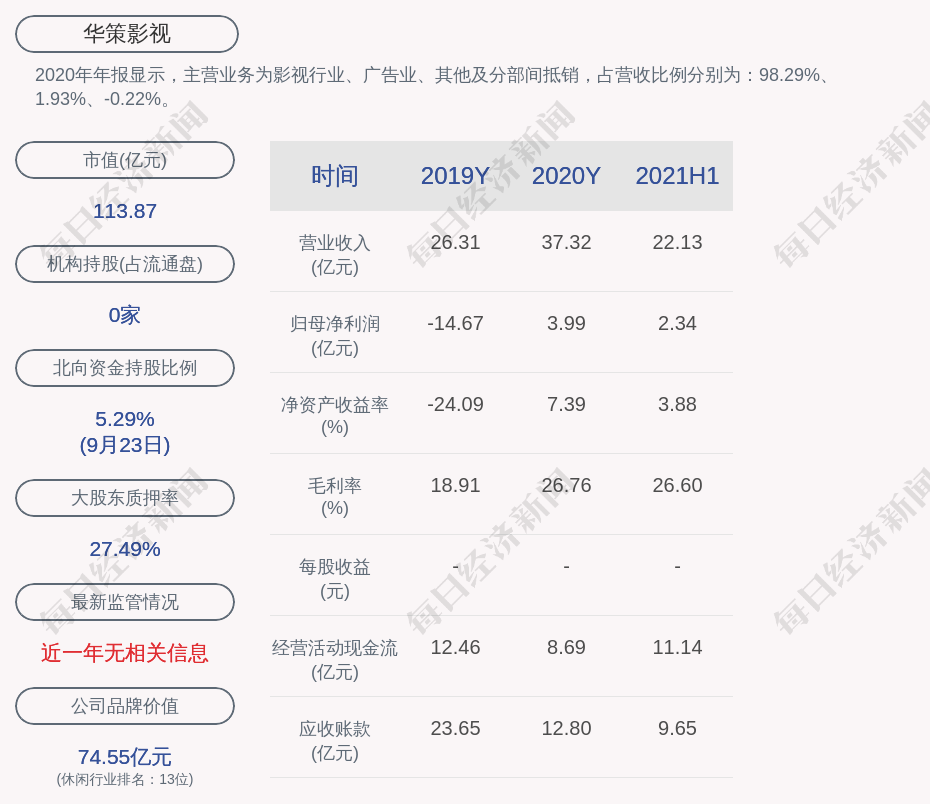Select the northbound holding value 5.29%

pyautogui.click(x=125, y=419)
